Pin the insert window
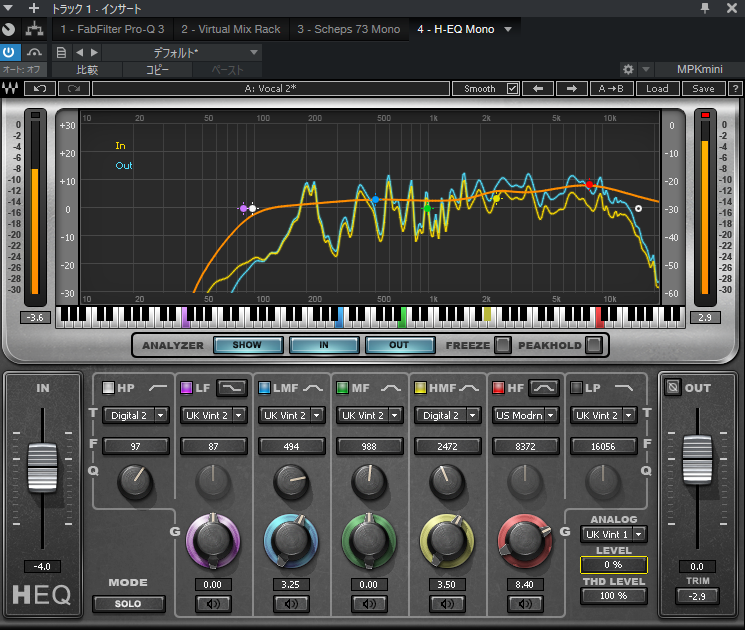This screenshot has height=630, width=745. pos(705,8)
